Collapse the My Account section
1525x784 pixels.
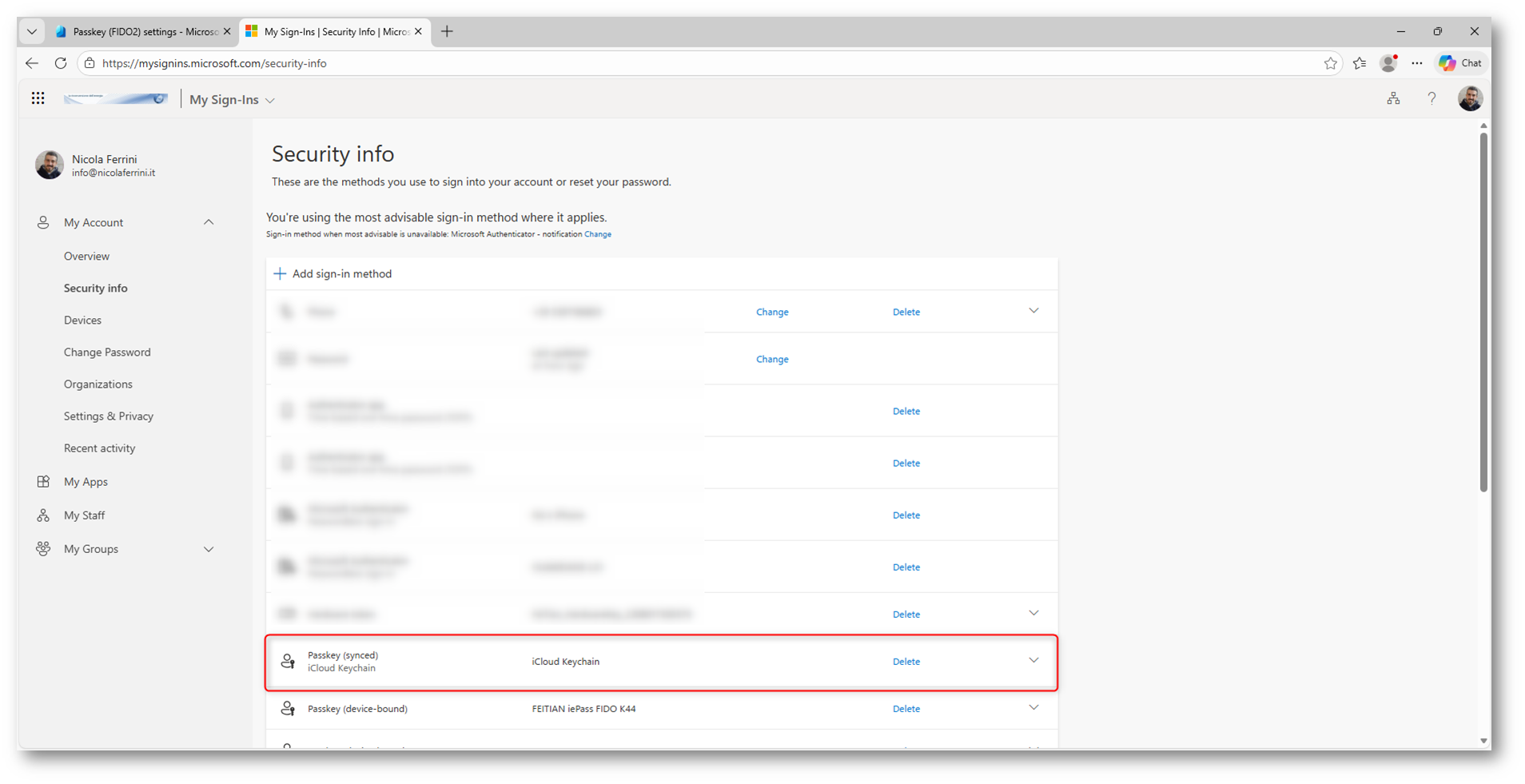click(x=209, y=222)
